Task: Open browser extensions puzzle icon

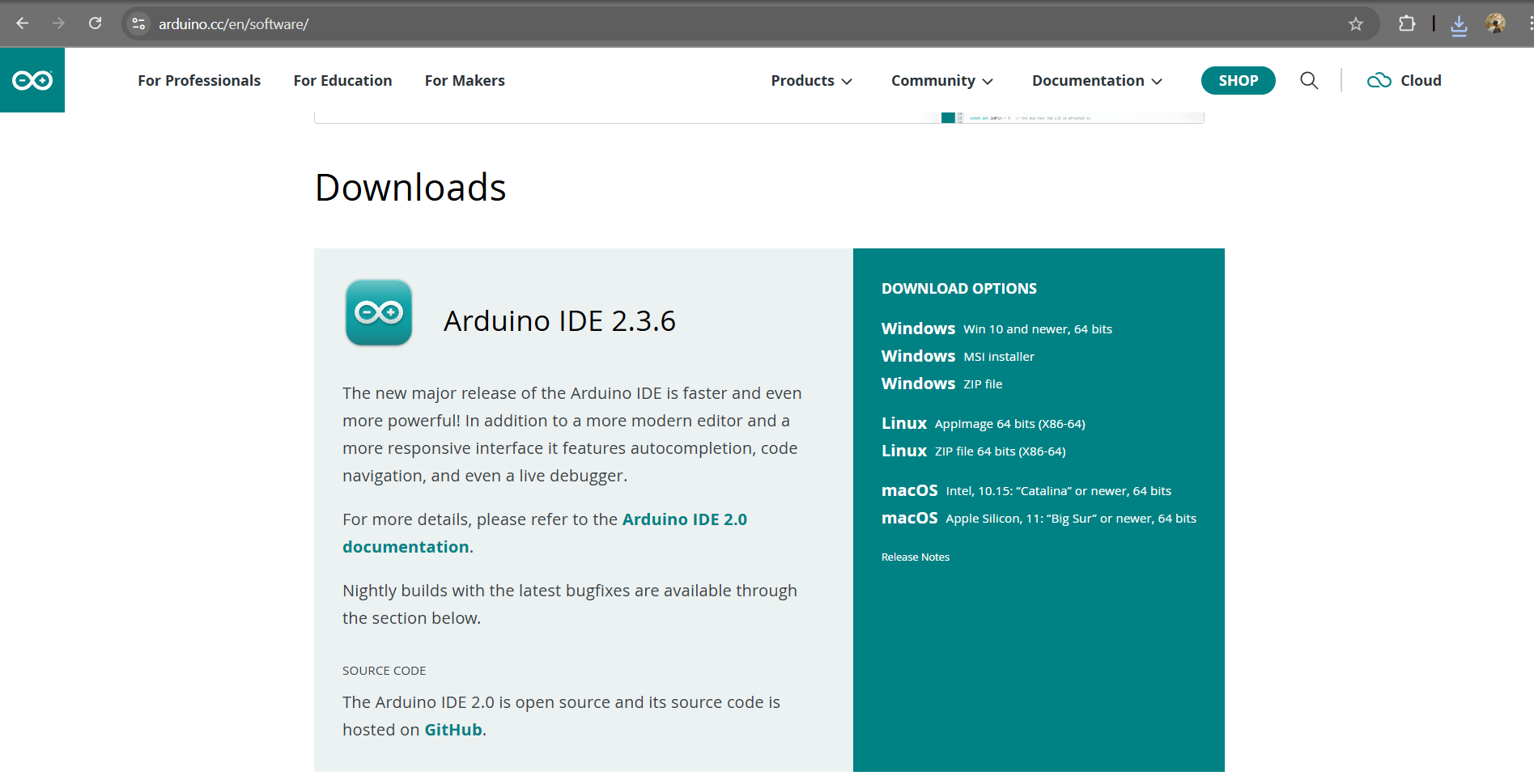Action: coord(1407,23)
